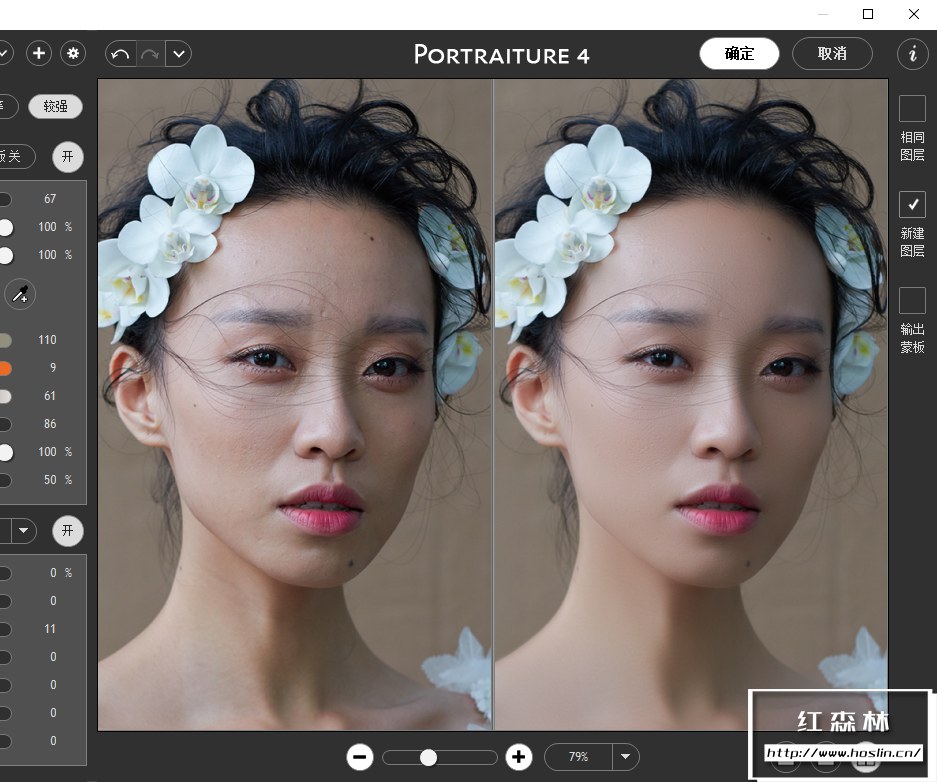Viewport: 937px width, 782px height.
Task: Select the skin tone eyedropper picker
Action: [18, 294]
